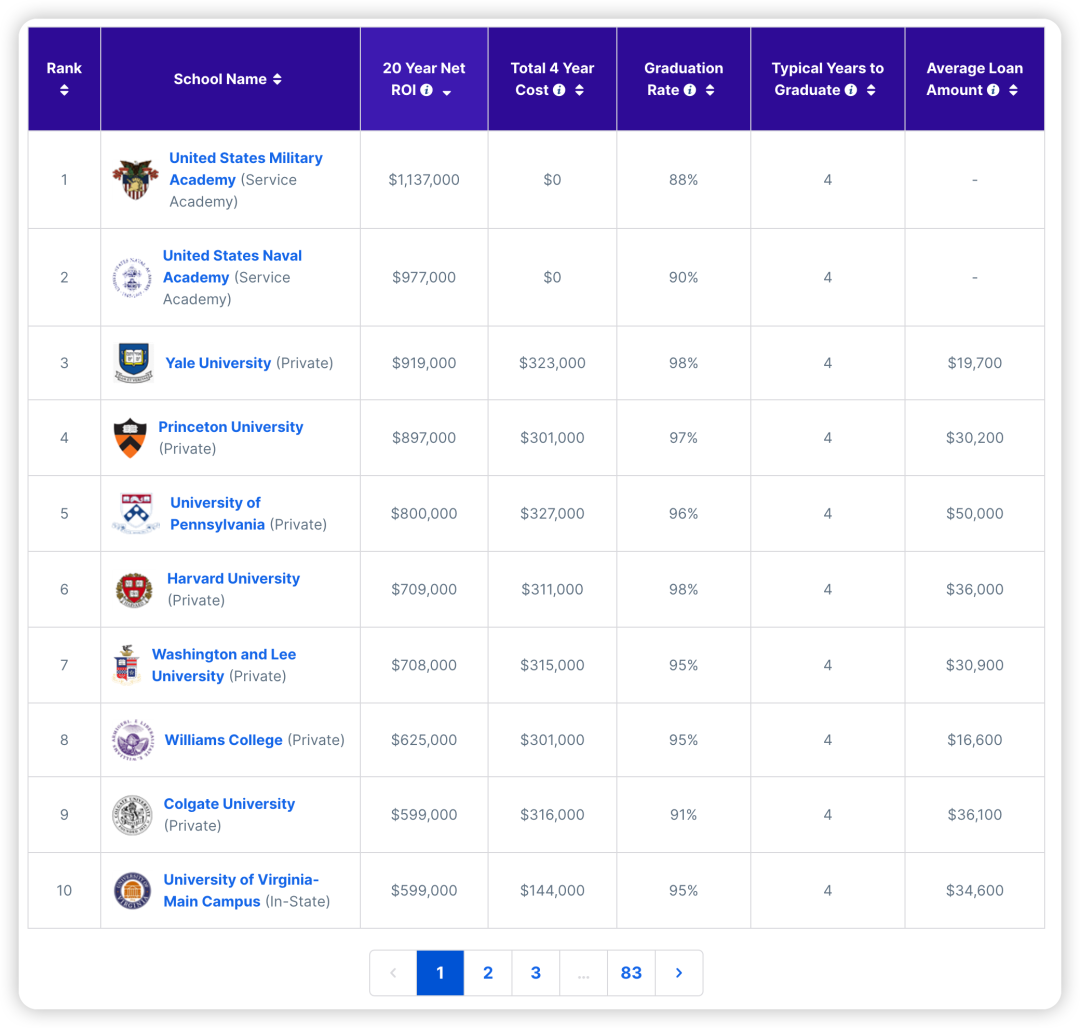
Task: Click the $897,000 ROI value
Action: point(424,438)
